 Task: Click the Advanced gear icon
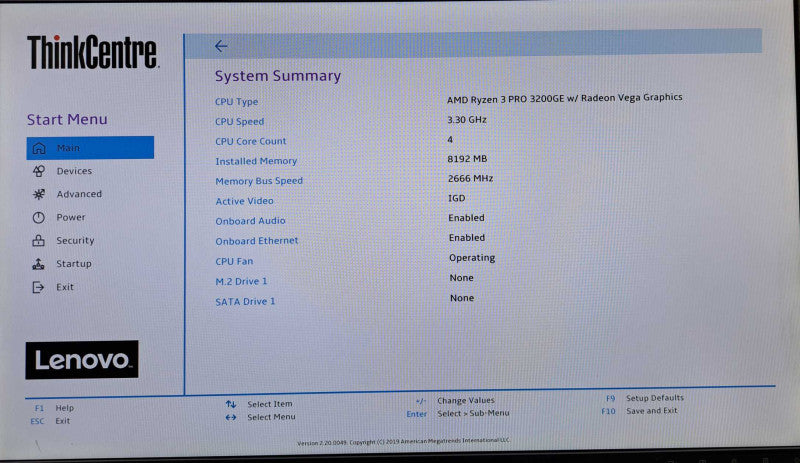point(39,194)
